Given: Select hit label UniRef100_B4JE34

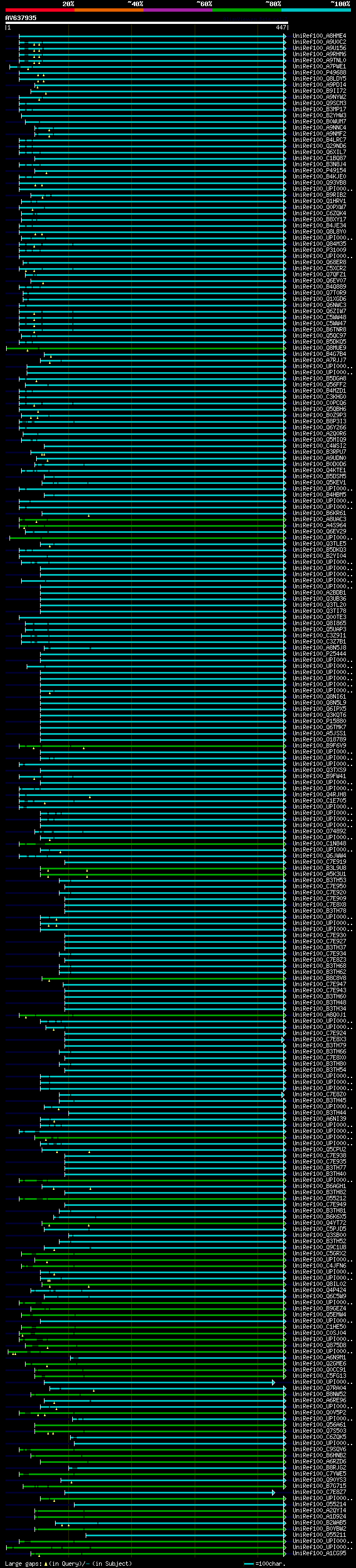Looking at the screenshot, I should (319, 225).
